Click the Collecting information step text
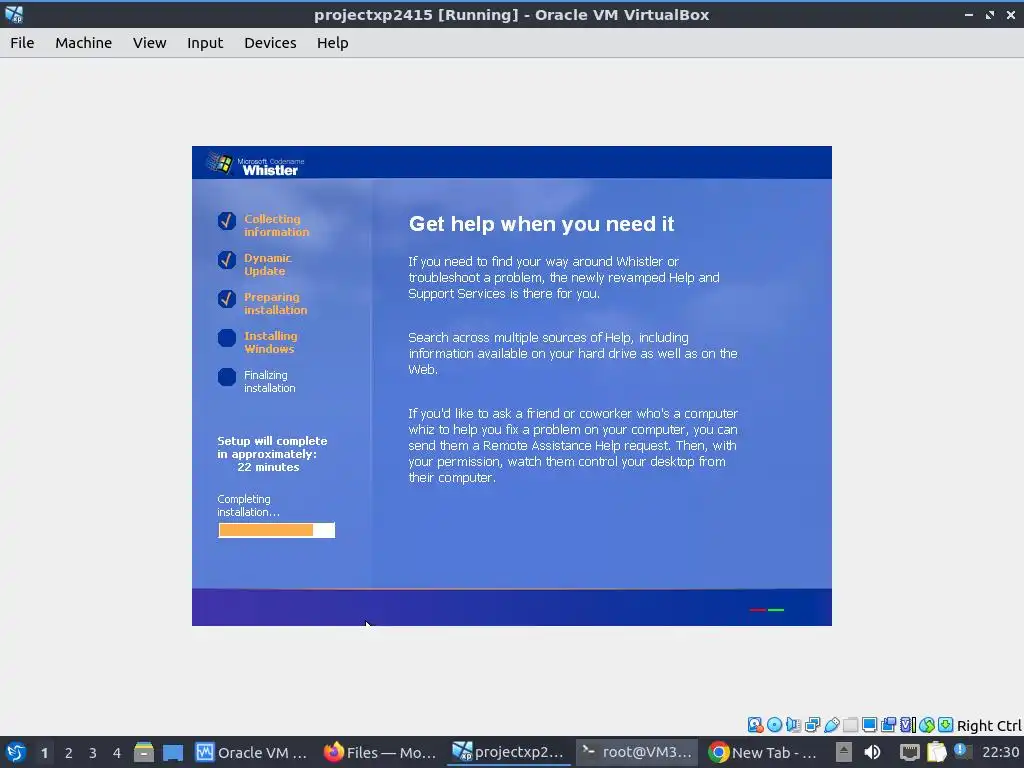This screenshot has height=768, width=1024. (x=276, y=225)
